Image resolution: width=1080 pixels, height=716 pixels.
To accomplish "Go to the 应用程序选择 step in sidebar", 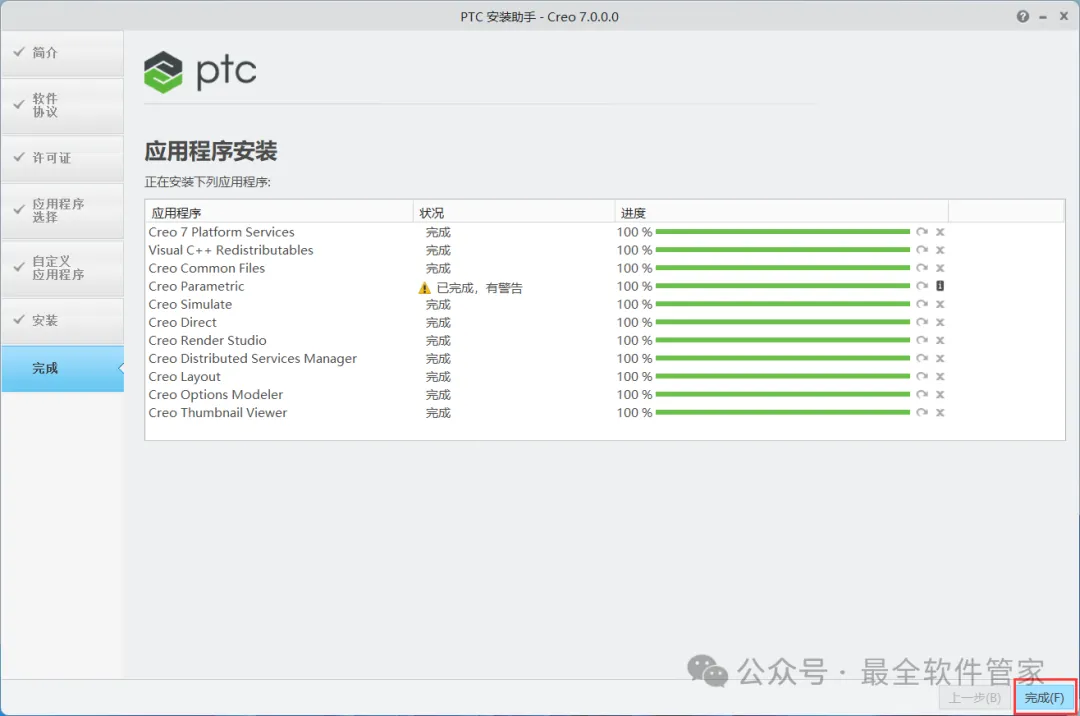I will 63,211.
